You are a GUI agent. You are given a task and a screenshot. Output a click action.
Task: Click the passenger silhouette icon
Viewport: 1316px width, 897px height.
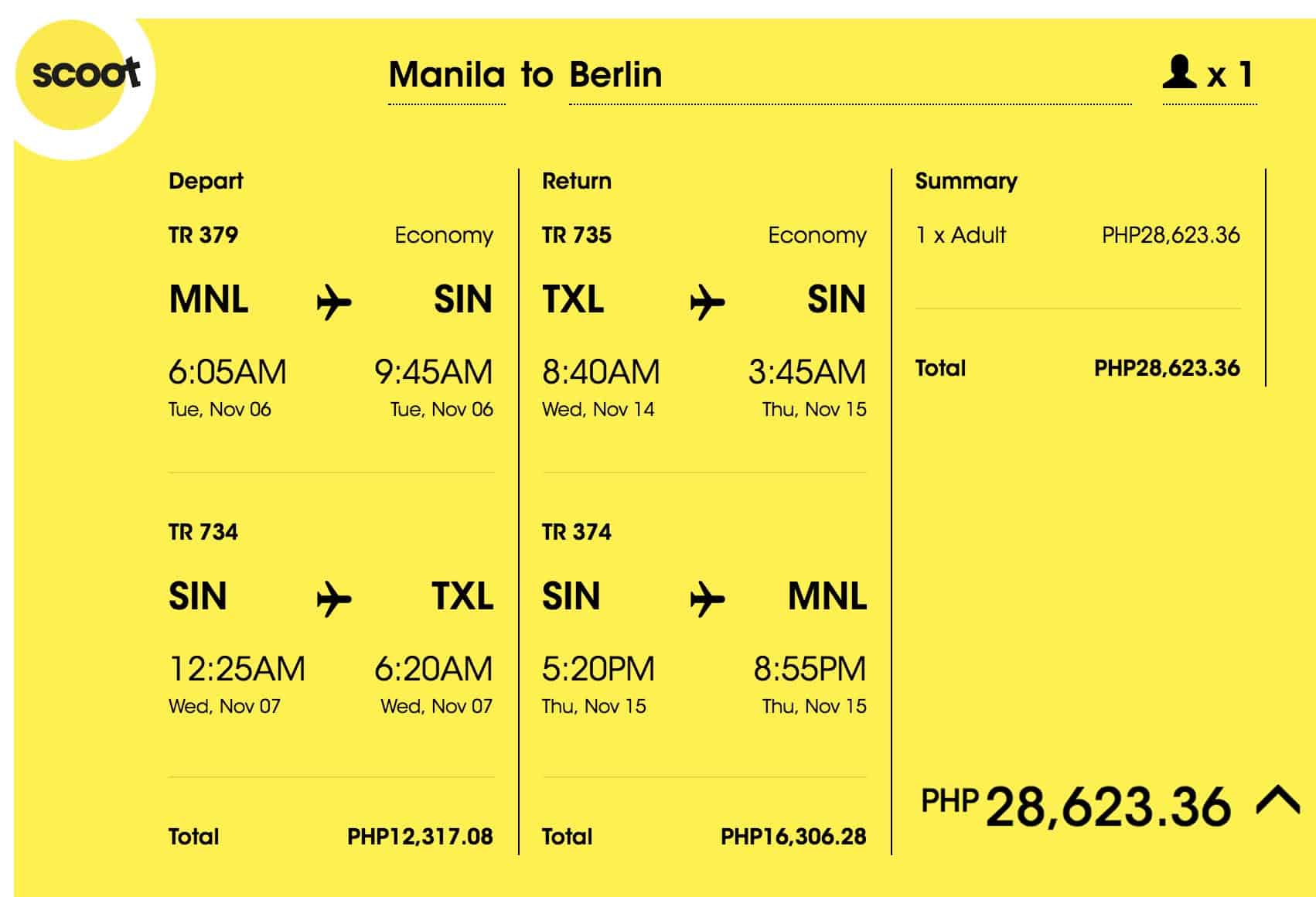click(x=1179, y=72)
